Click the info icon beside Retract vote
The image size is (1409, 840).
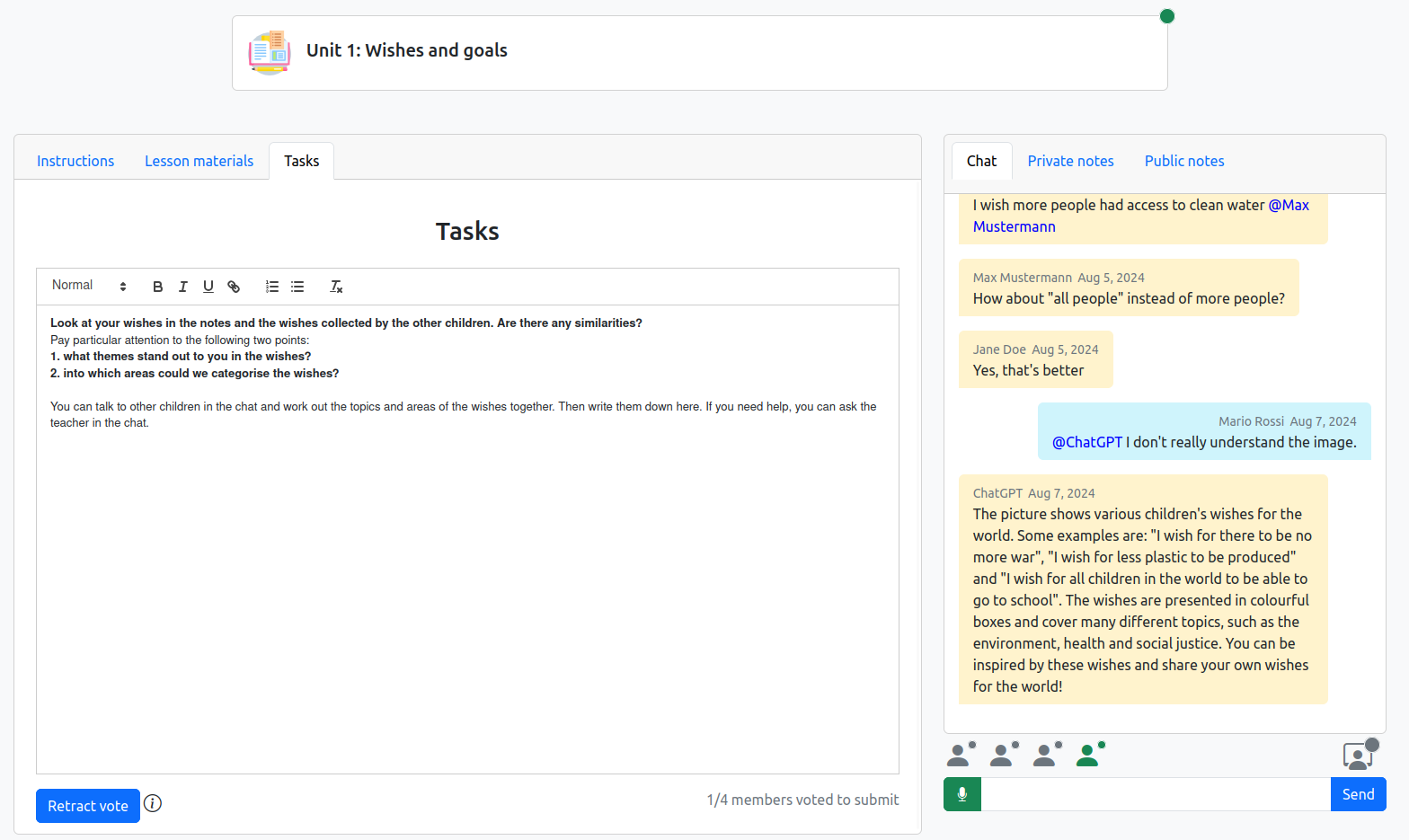[x=153, y=803]
